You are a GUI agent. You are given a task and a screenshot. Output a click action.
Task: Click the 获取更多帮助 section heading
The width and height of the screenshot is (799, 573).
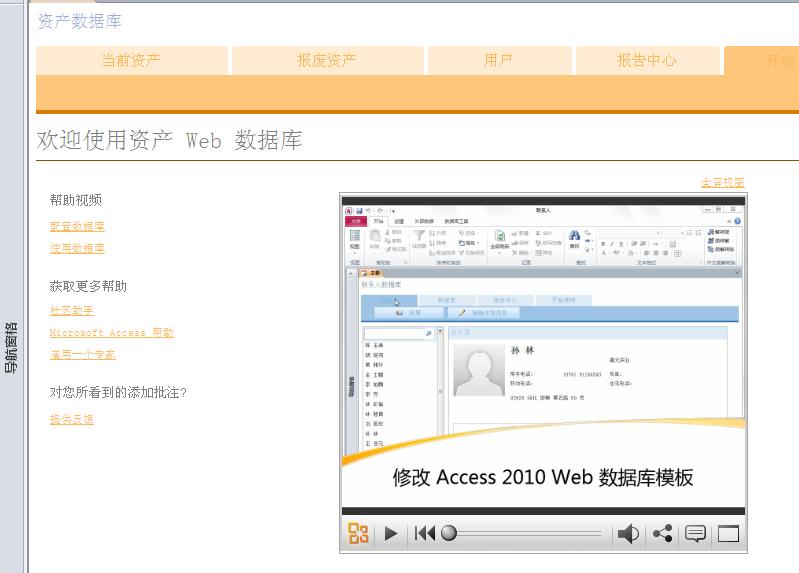click(x=88, y=286)
